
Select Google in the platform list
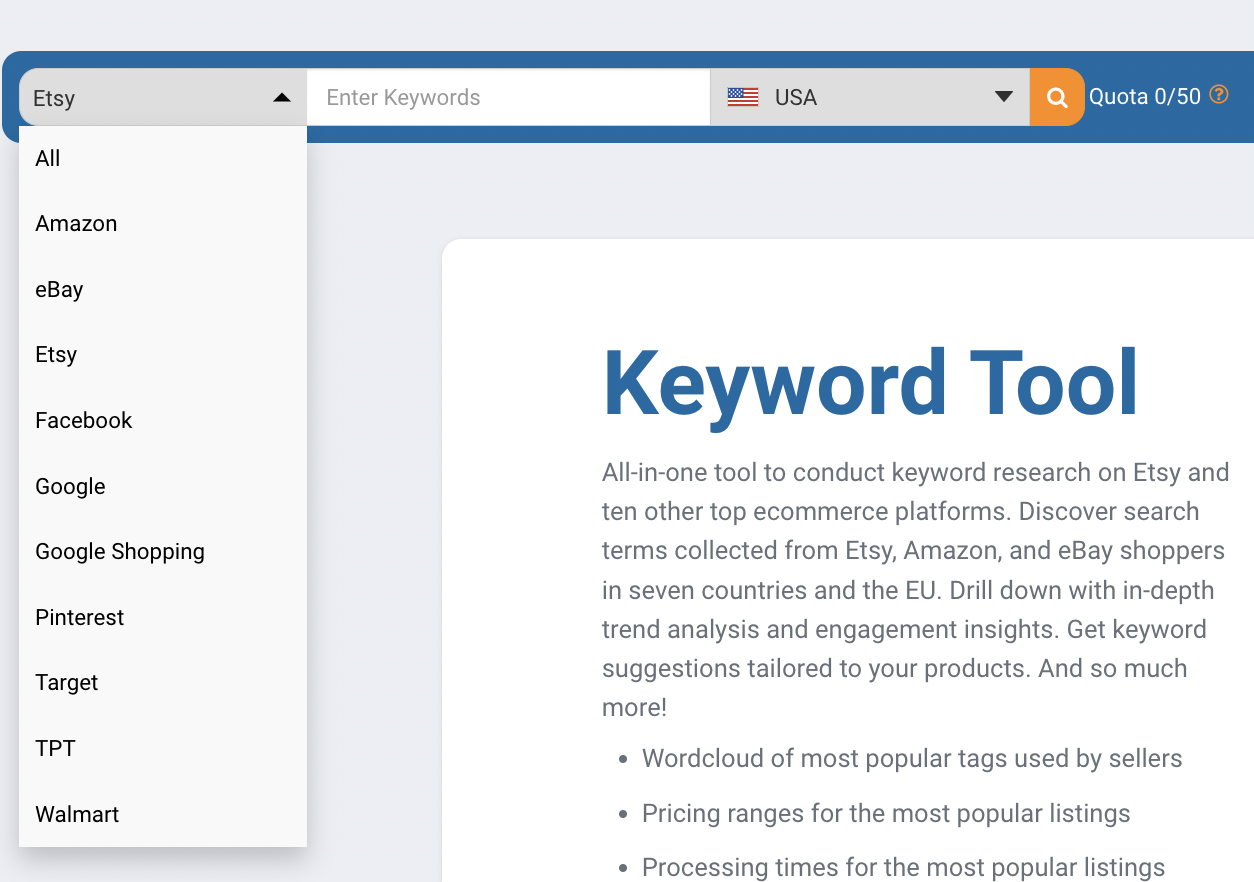point(163,486)
